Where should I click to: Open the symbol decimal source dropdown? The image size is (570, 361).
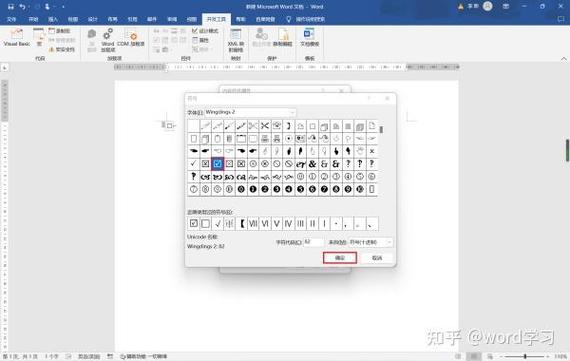pyautogui.click(x=389, y=242)
